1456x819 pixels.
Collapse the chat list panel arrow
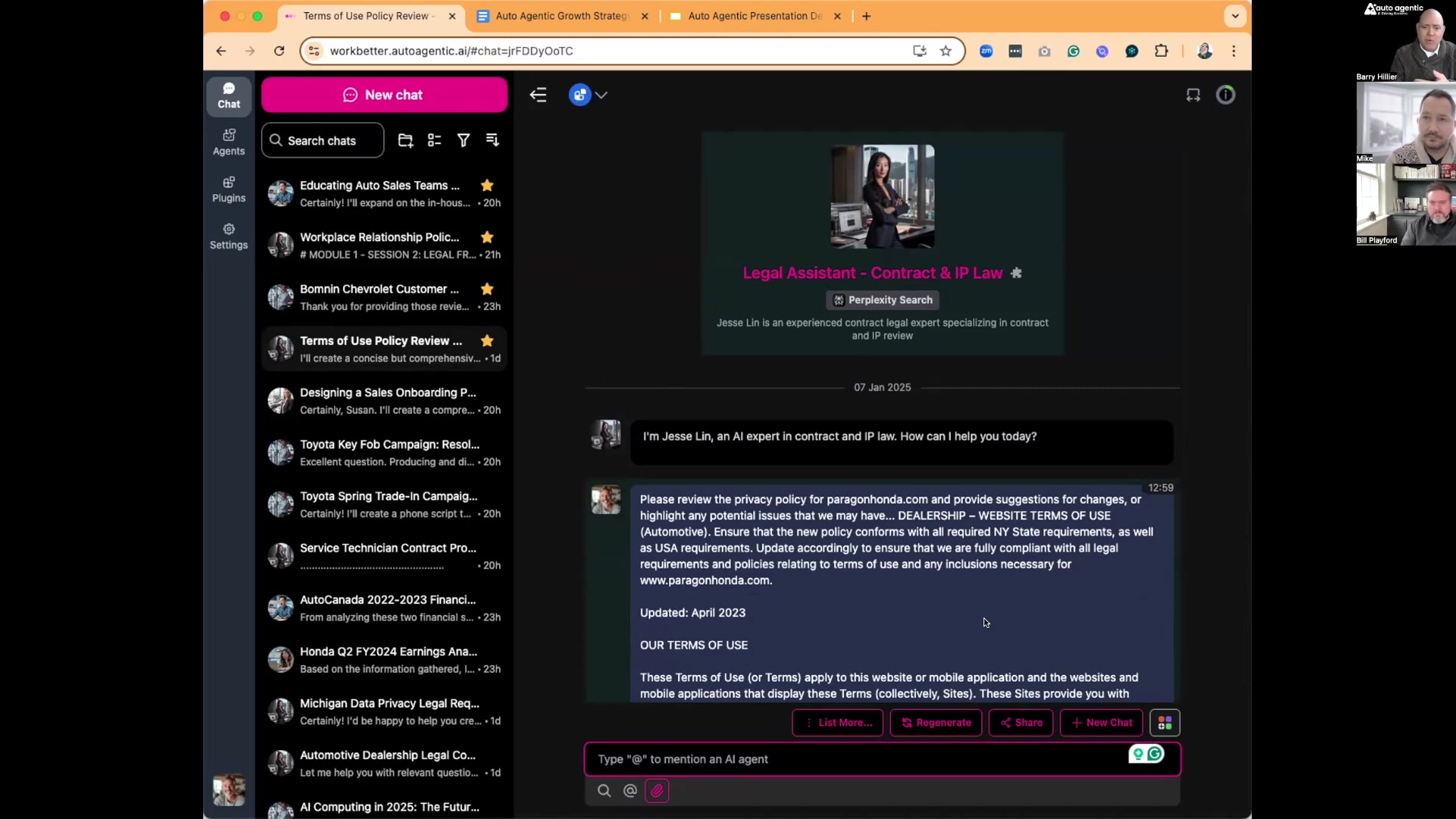(538, 95)
